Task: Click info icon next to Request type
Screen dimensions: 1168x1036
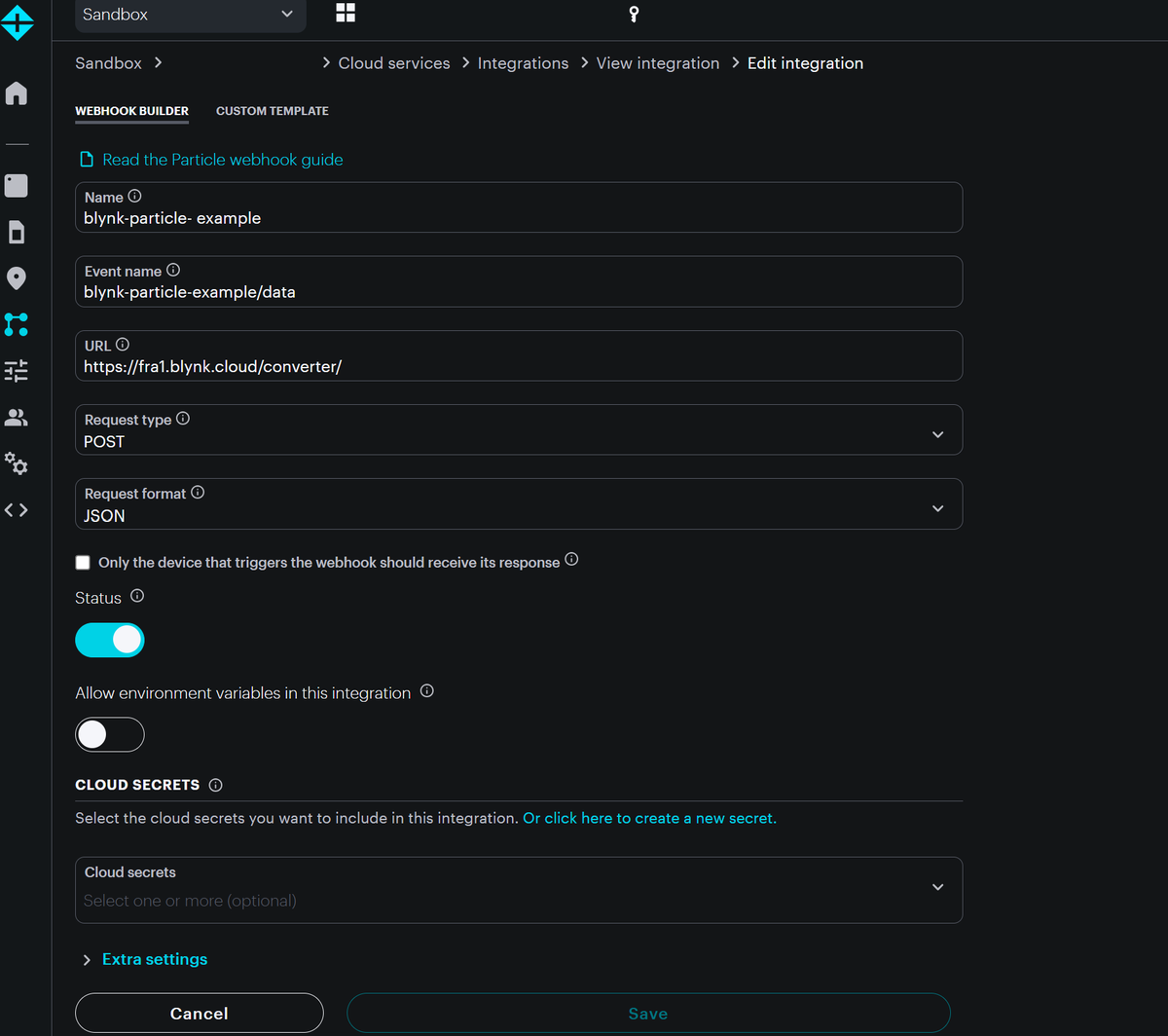Action: tap(183, 419)
